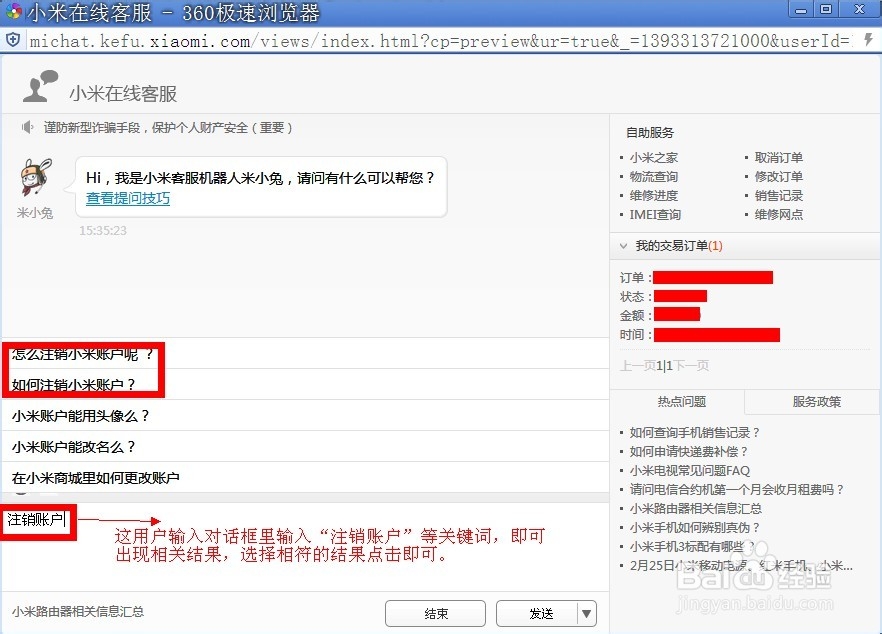Screen dimensions: 882x634
Task: Click the 360 browser logo icon
Action: 12,11
